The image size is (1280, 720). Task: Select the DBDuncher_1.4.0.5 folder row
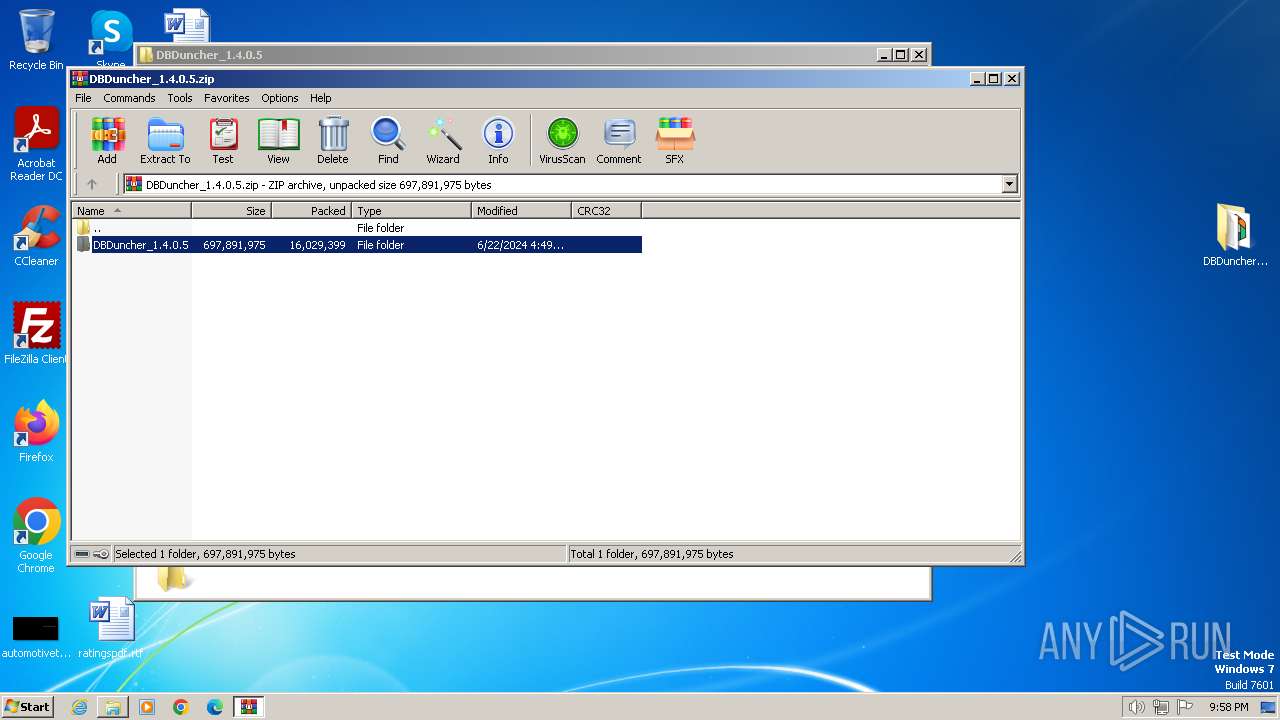pos(357,245)
